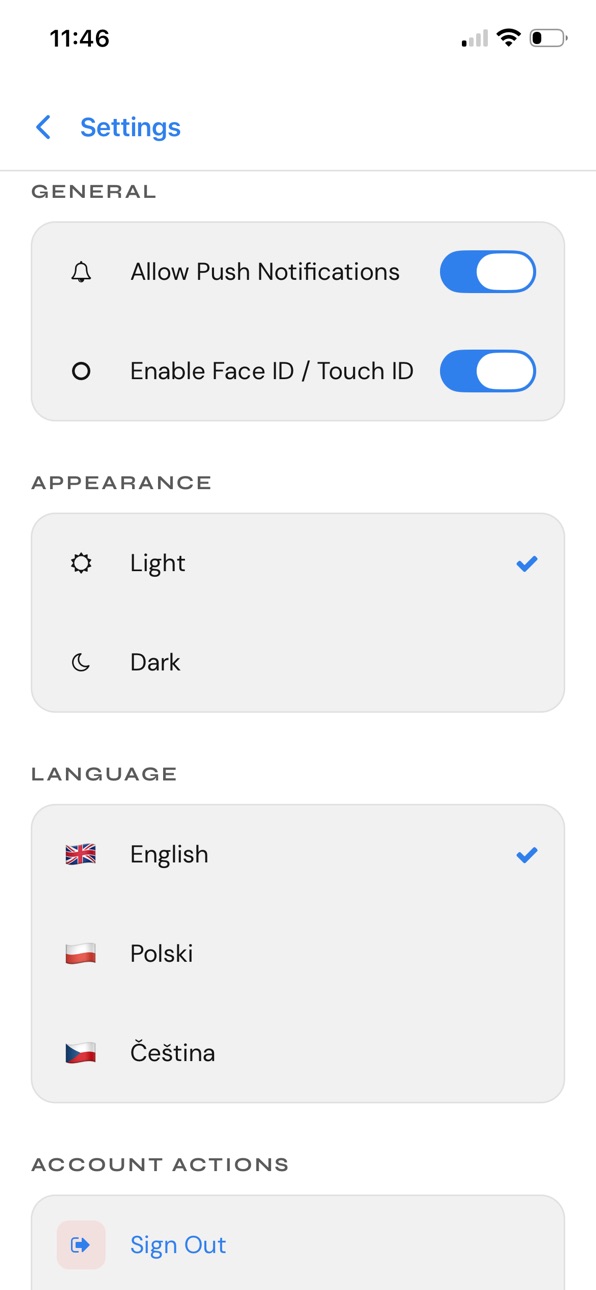Tap the moon Dark mode icon
The image size is (596, 1290).
click(x=81, y=662)
